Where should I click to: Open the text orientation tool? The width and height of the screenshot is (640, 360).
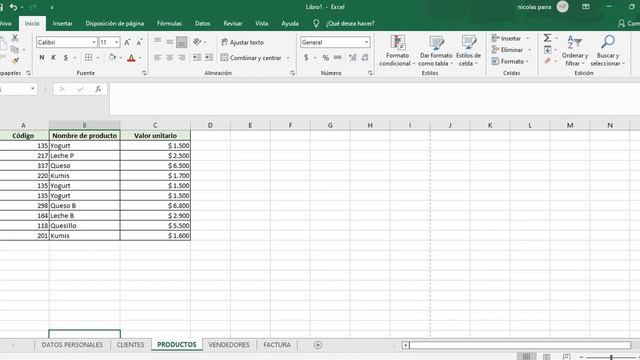point(198,42)
